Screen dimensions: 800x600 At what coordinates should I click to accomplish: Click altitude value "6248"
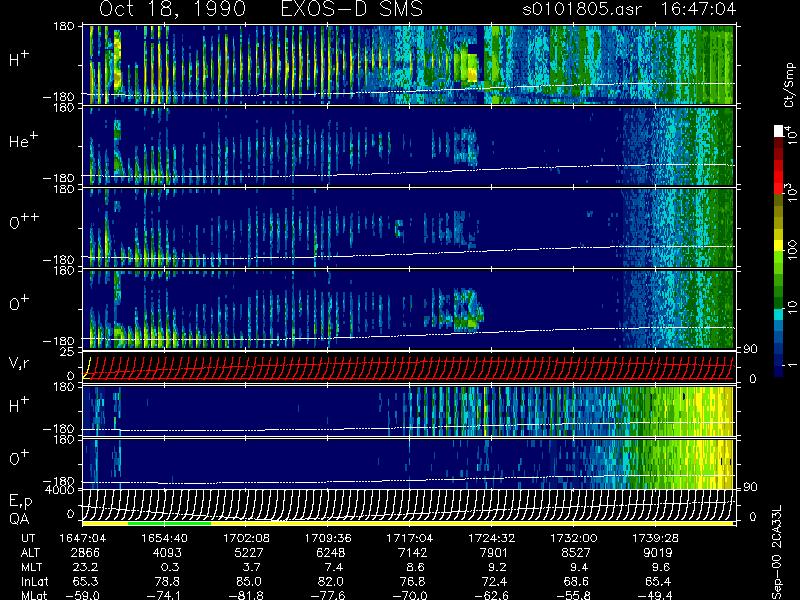pos(331,553)
